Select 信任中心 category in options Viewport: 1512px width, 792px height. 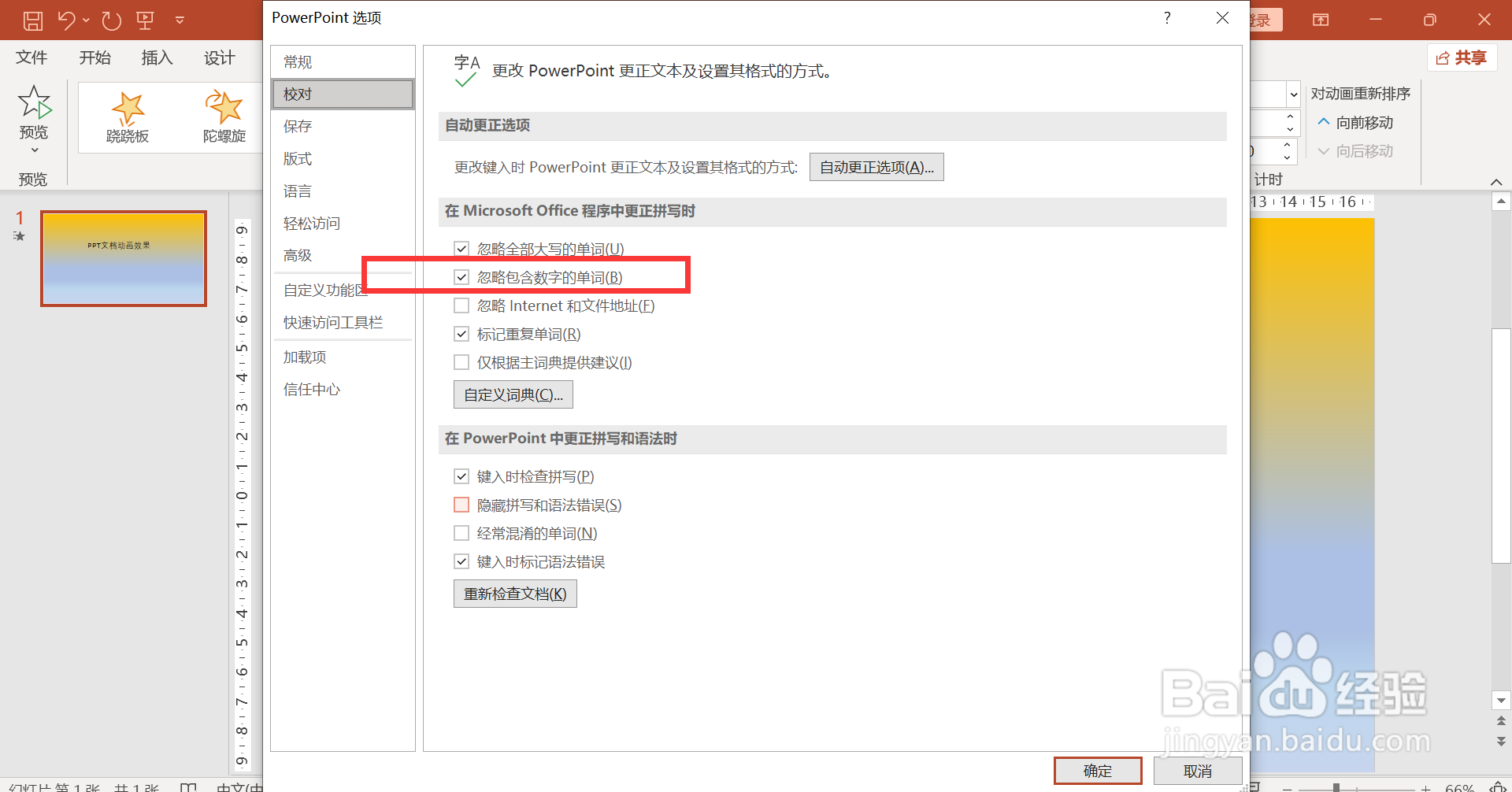pos(343,389)
